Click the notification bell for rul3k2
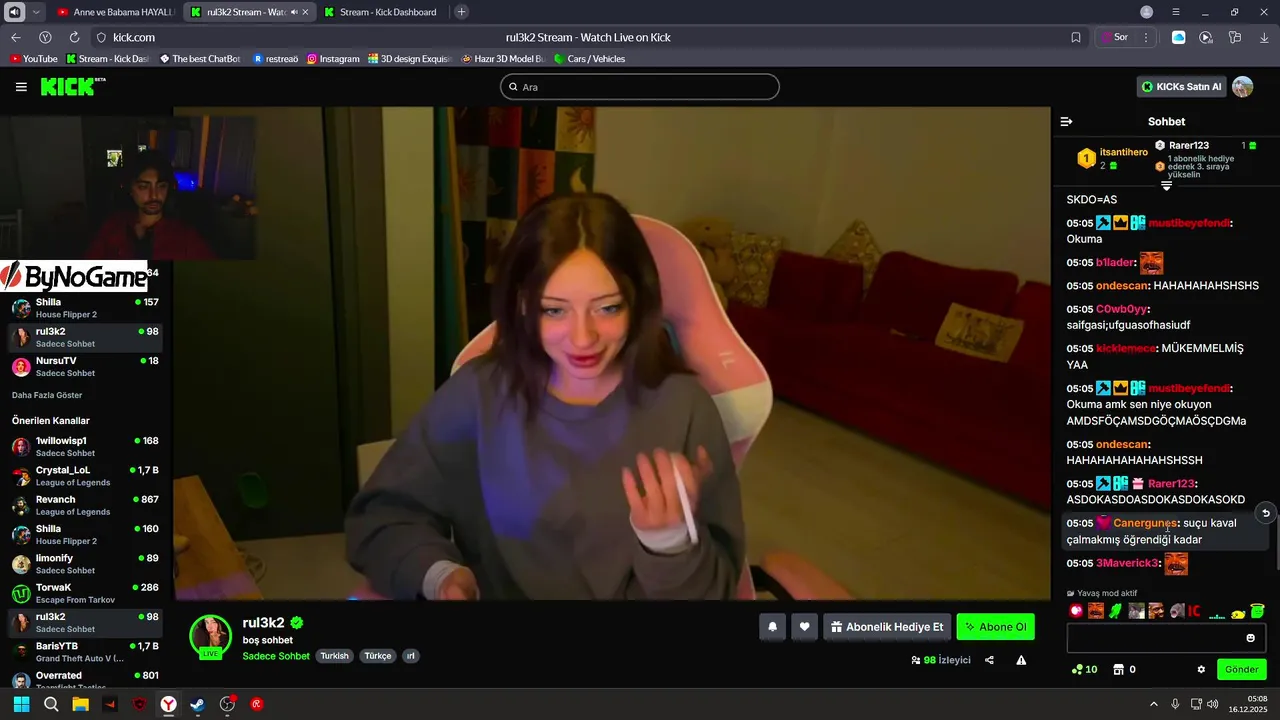This screenshot has height=720, width=1280. [x=772, y=627]
